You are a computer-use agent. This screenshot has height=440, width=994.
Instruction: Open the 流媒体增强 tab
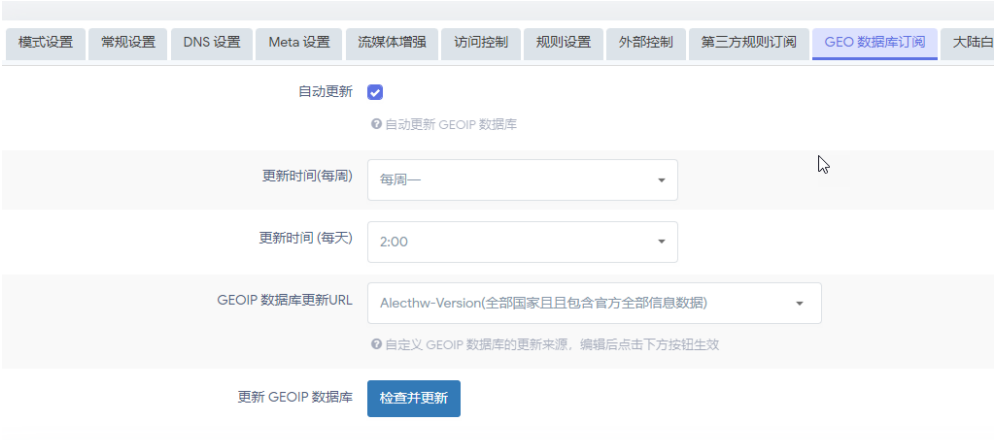pos(392,43)
